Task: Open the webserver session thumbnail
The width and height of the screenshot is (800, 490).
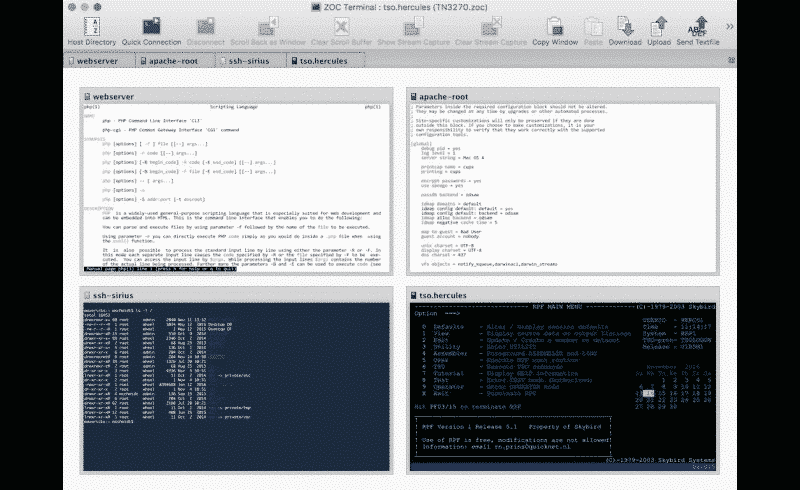Action: pyautogui.click(x=236, y=181)
